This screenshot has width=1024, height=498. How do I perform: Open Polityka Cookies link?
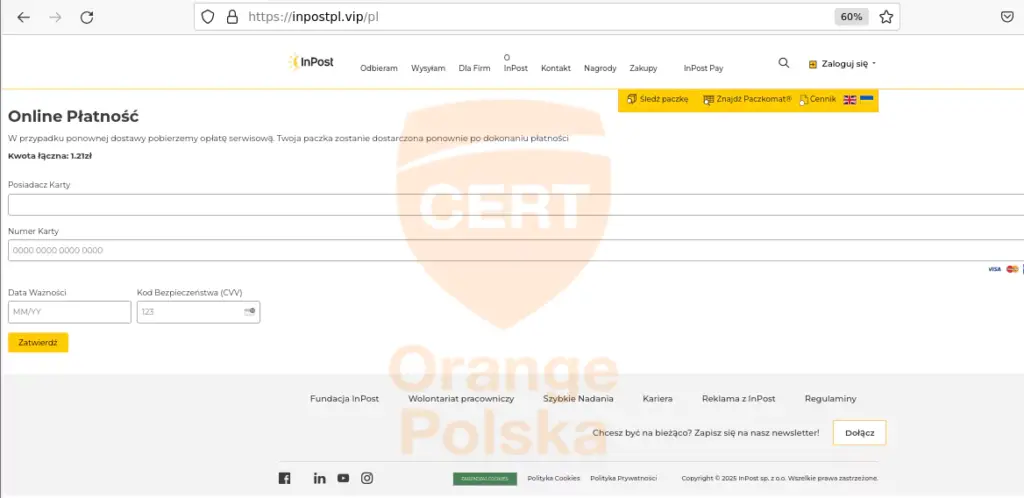click(554, 478)
